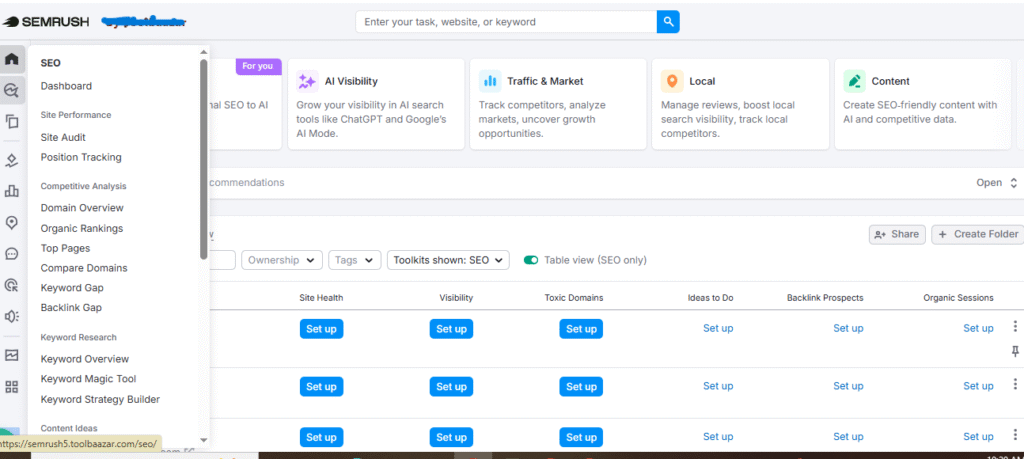Open the third row's three-dot menu

tap(1015, 434)
